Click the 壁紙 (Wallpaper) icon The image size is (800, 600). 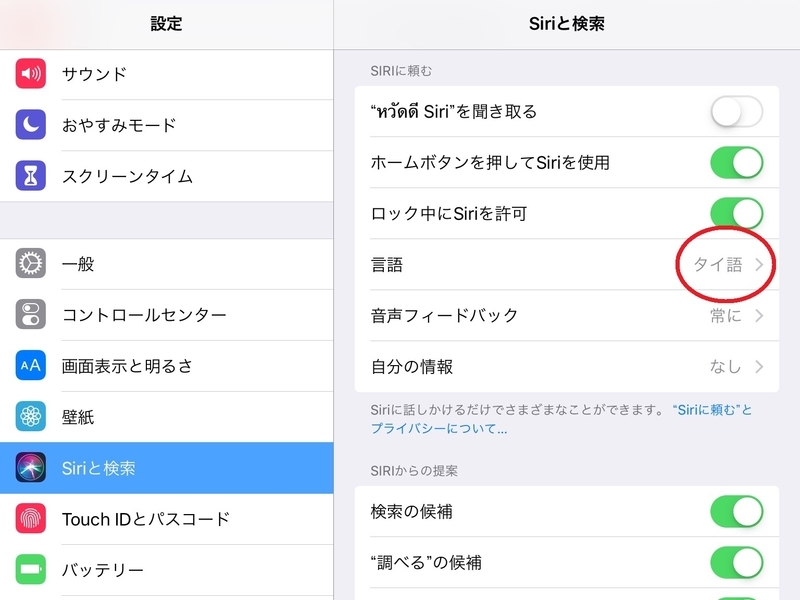tap(29, 416)
